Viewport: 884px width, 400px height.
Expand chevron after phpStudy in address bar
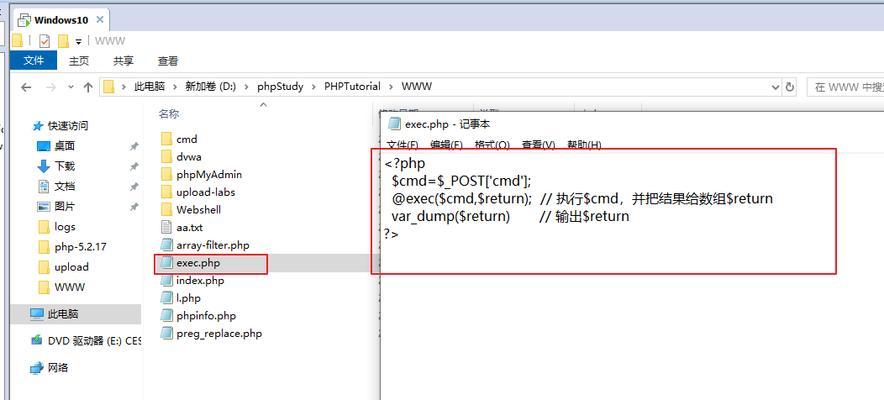pos(313,87)
